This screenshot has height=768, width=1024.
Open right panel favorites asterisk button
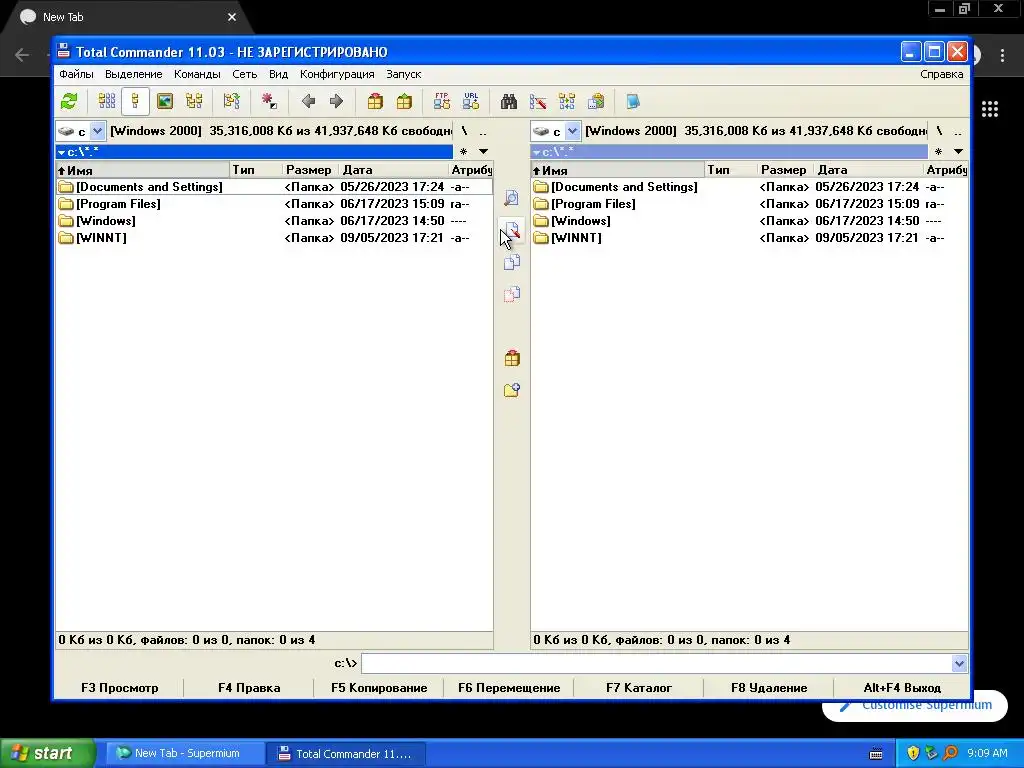pyautogui.click(x=938, y=152)
